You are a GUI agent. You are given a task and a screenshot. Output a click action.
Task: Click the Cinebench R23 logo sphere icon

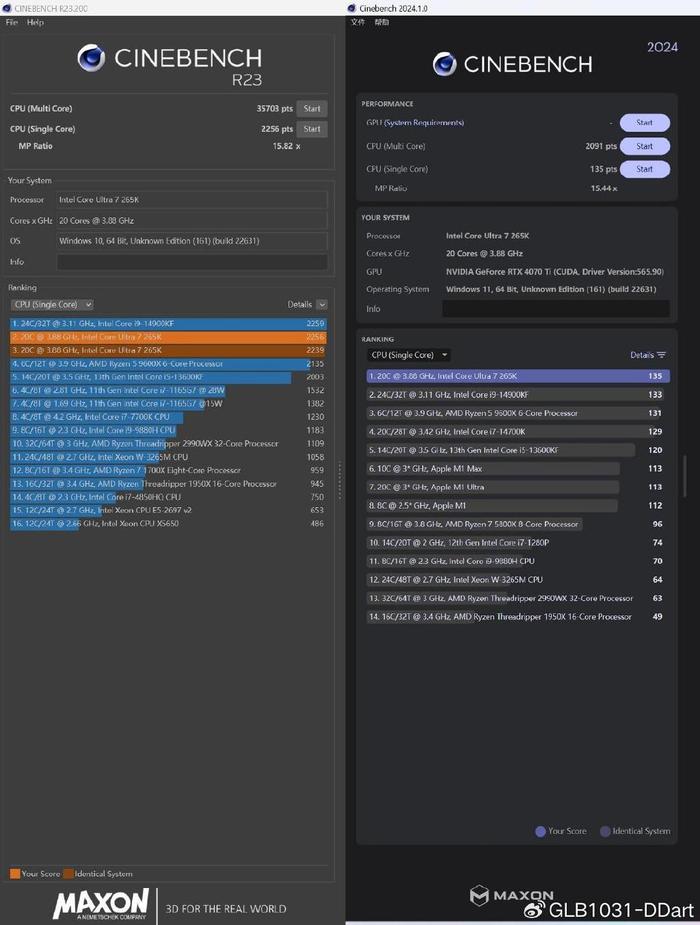click(x=91, y=58)
